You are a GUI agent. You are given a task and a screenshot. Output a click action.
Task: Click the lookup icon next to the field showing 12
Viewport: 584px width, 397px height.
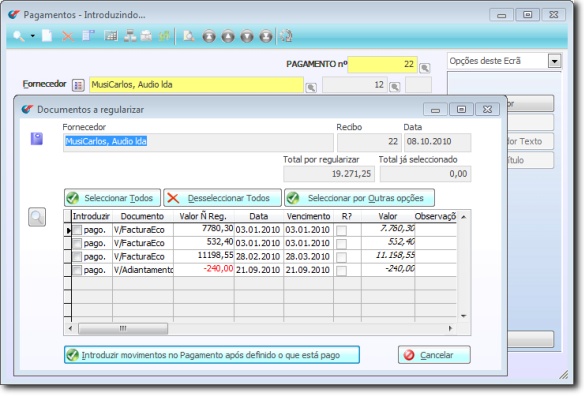point(394,87)
